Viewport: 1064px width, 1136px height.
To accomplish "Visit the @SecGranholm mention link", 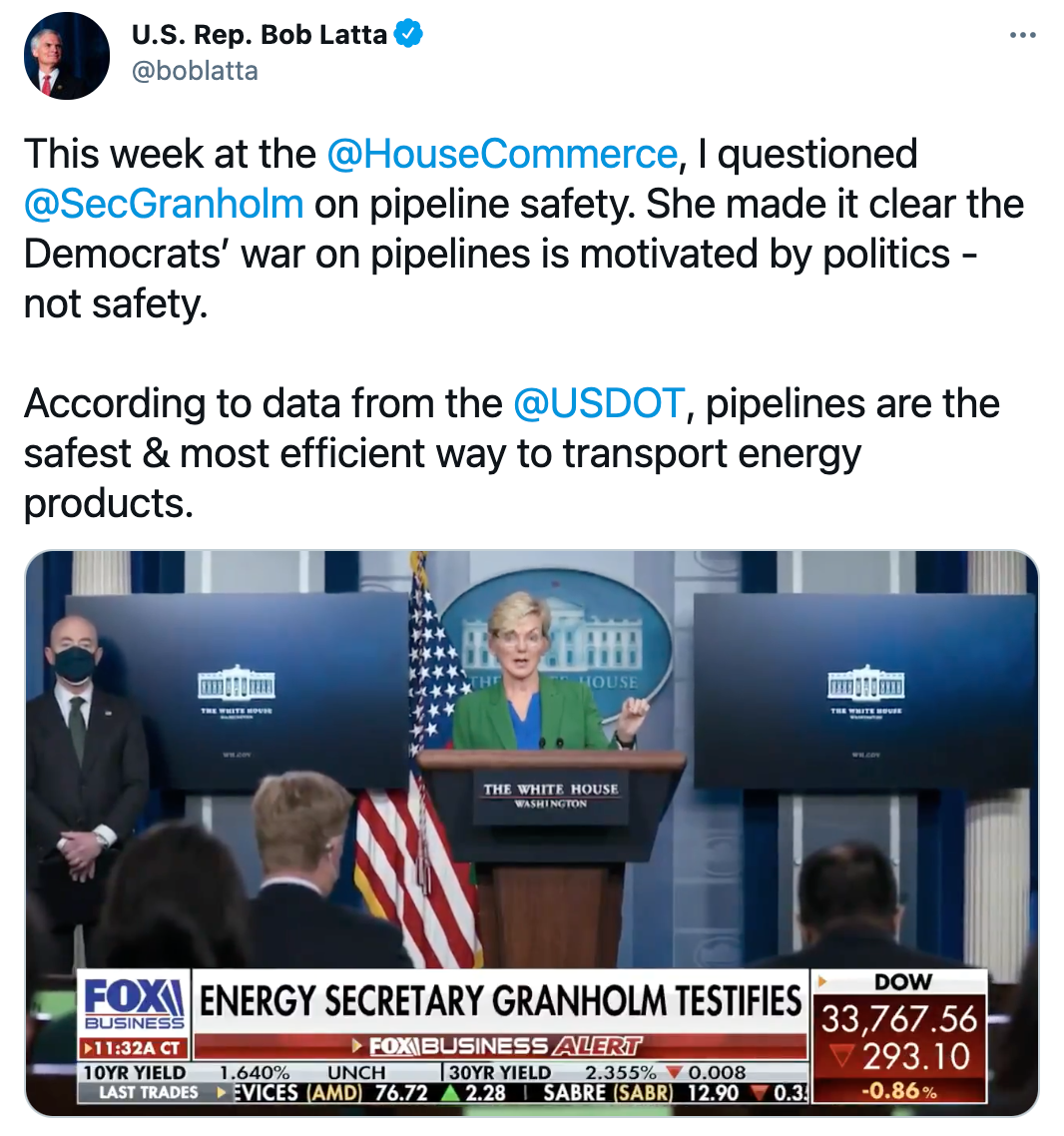I will 164,204.
